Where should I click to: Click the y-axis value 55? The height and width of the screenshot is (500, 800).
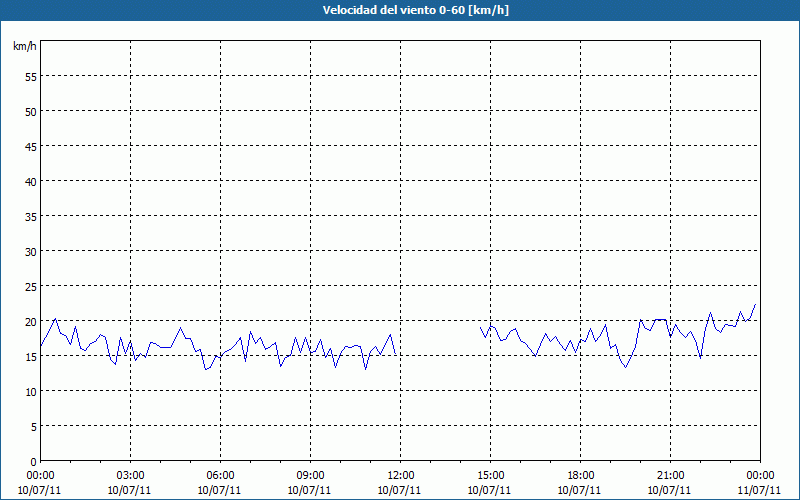pyautogui.click(x=31, y=77)
